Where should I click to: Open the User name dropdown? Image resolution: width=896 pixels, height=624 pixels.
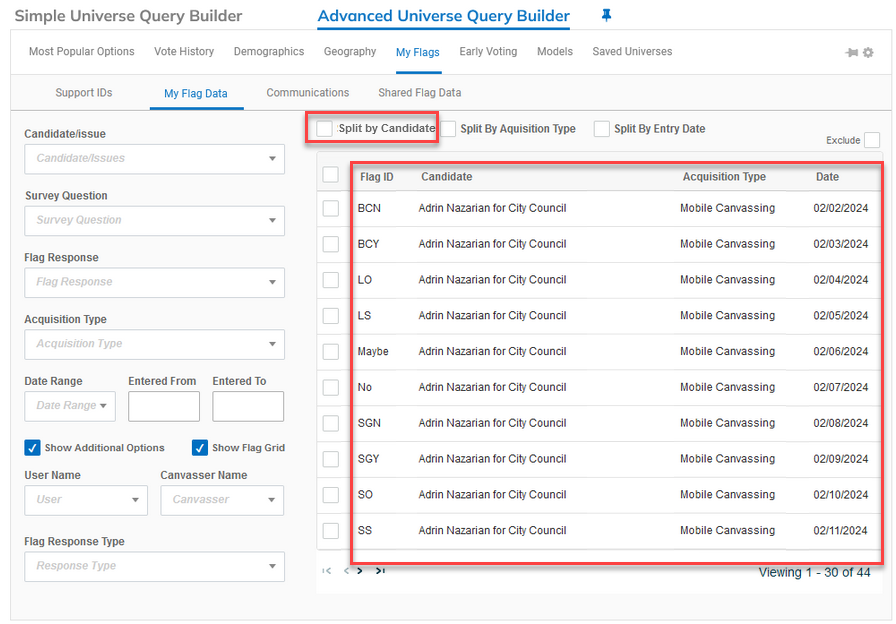click(86, 500)
